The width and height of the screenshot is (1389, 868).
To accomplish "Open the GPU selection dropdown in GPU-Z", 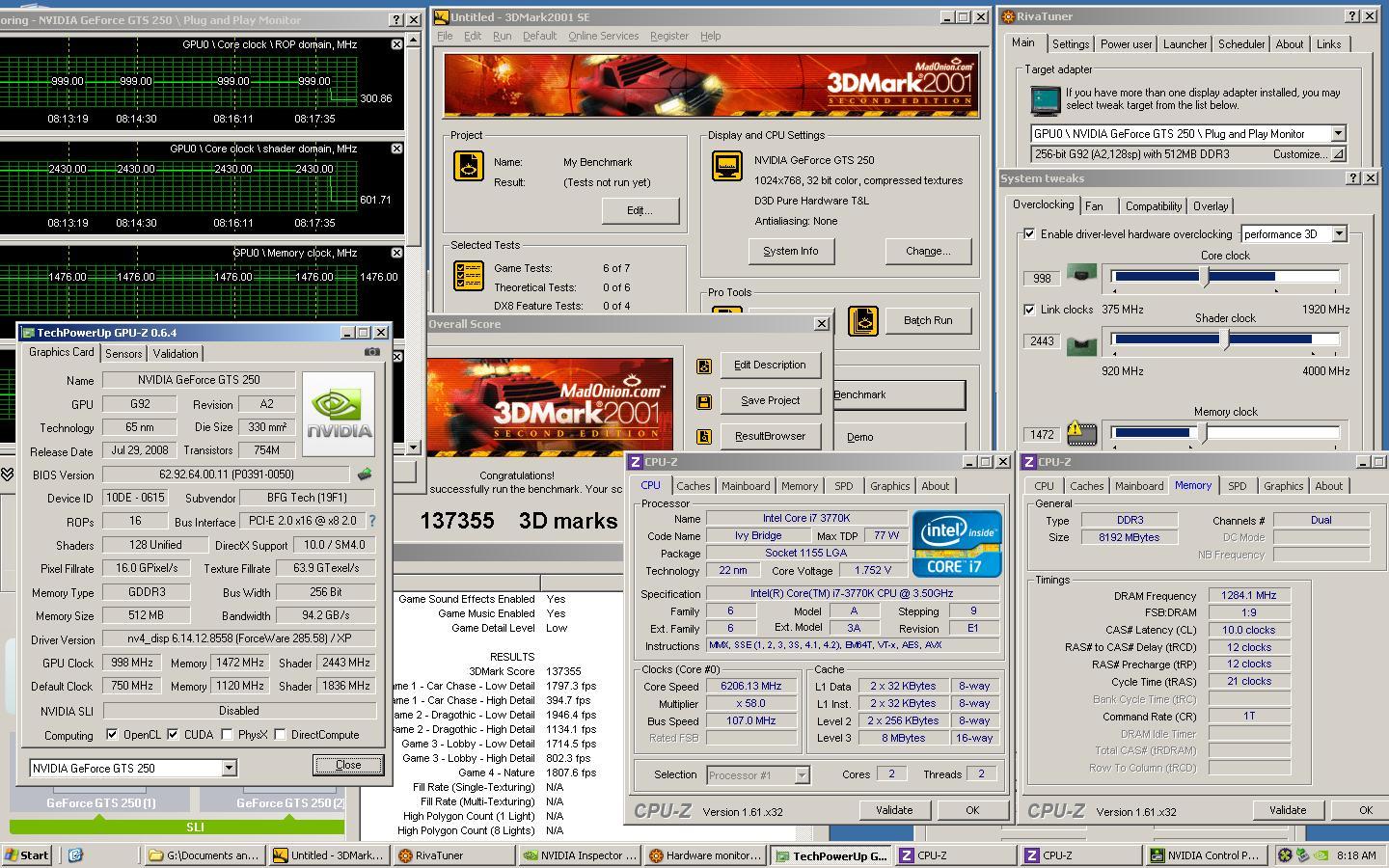I will 229,769.
